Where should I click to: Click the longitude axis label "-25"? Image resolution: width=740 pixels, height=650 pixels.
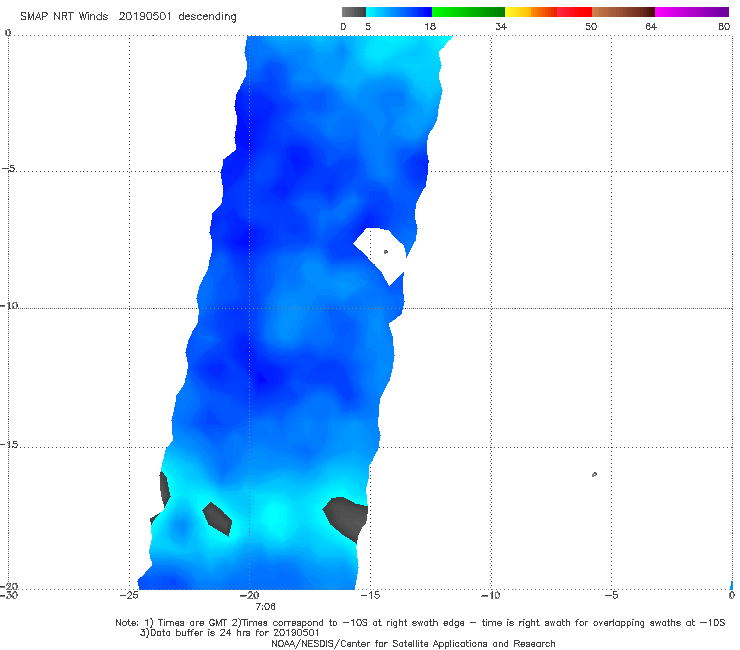(129, 595)
